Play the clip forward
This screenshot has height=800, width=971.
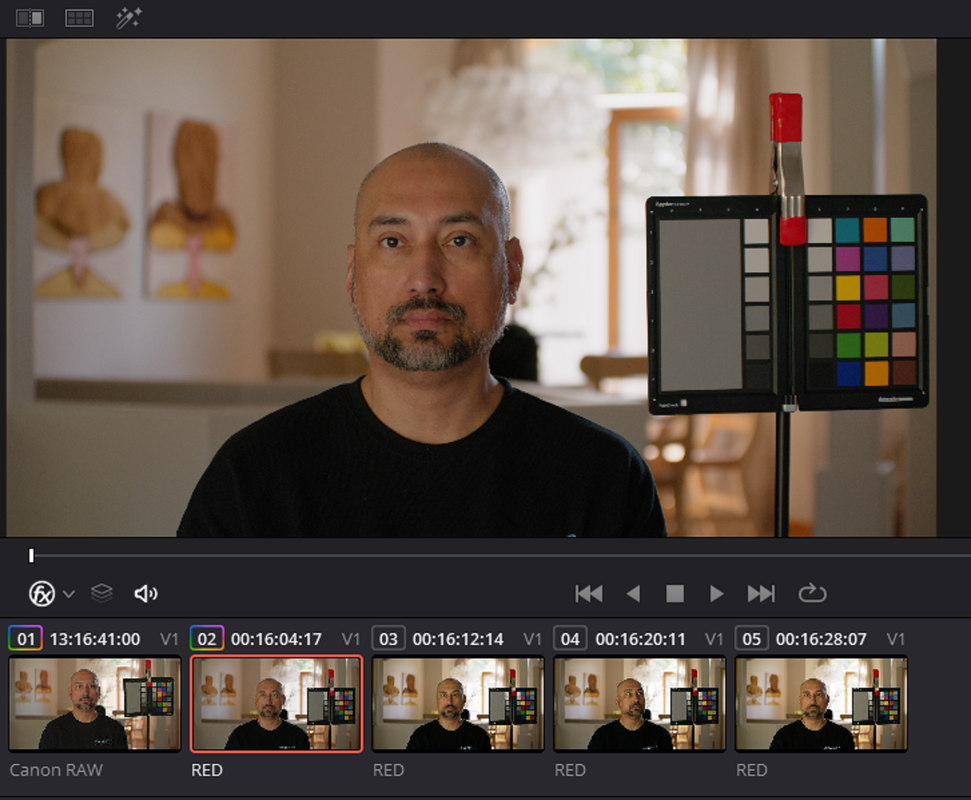(x=716, y=594)
